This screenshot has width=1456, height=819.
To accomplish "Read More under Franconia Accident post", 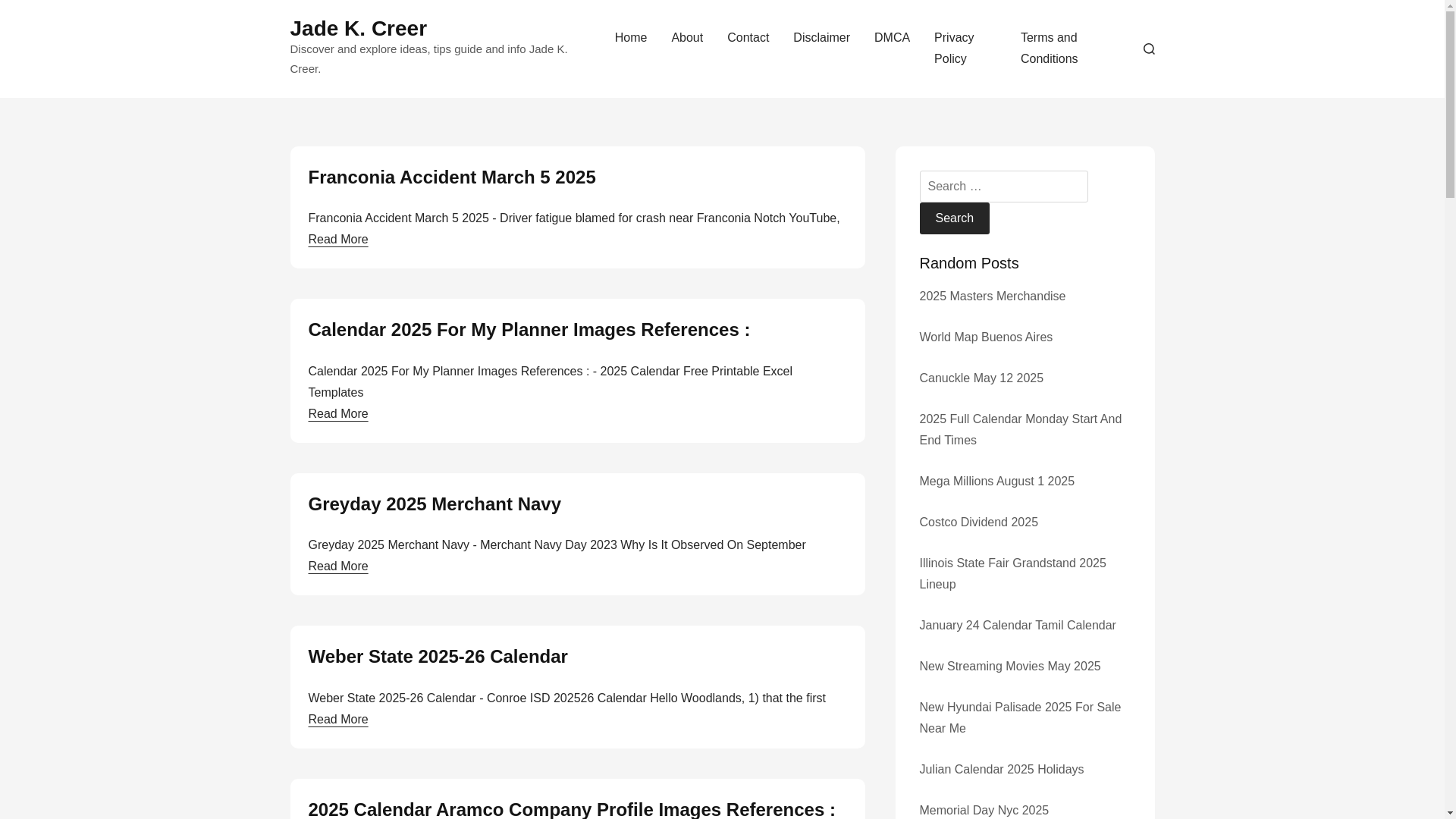I will [337, 240].
